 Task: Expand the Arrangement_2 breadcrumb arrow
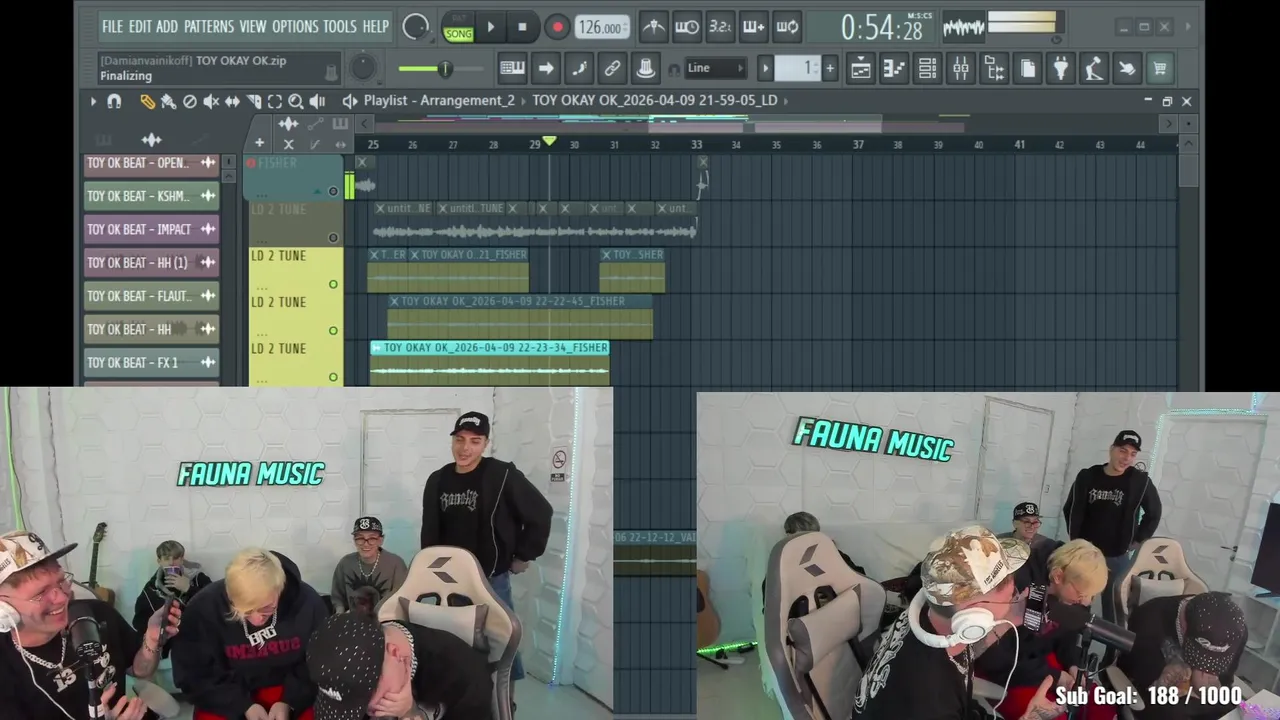[x=524, y=101]
